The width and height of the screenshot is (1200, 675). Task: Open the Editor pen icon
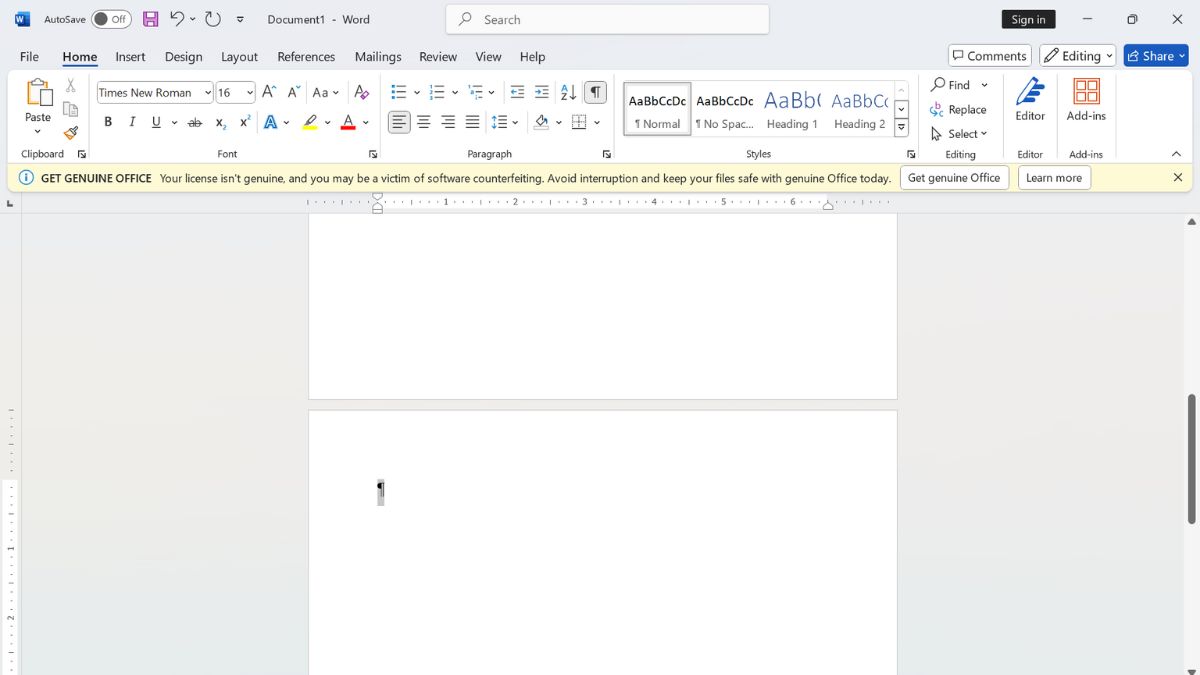tap(1030, 92)
